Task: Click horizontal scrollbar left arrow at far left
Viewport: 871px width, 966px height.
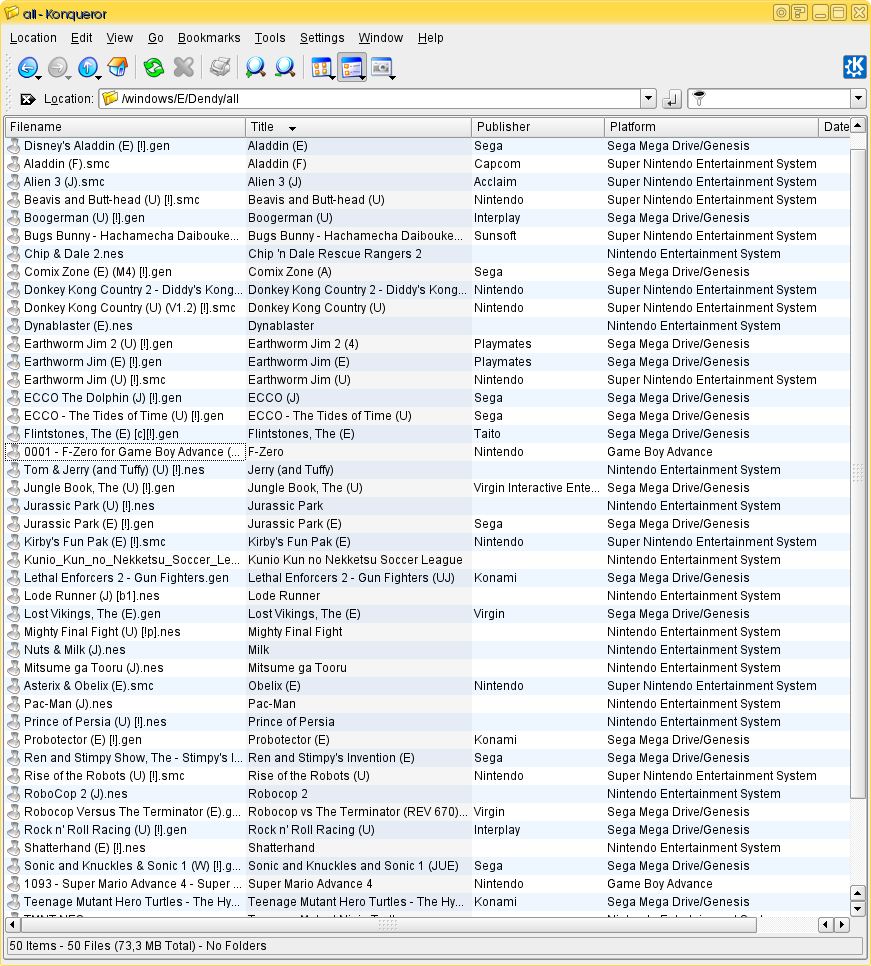Action: point(12,924)
